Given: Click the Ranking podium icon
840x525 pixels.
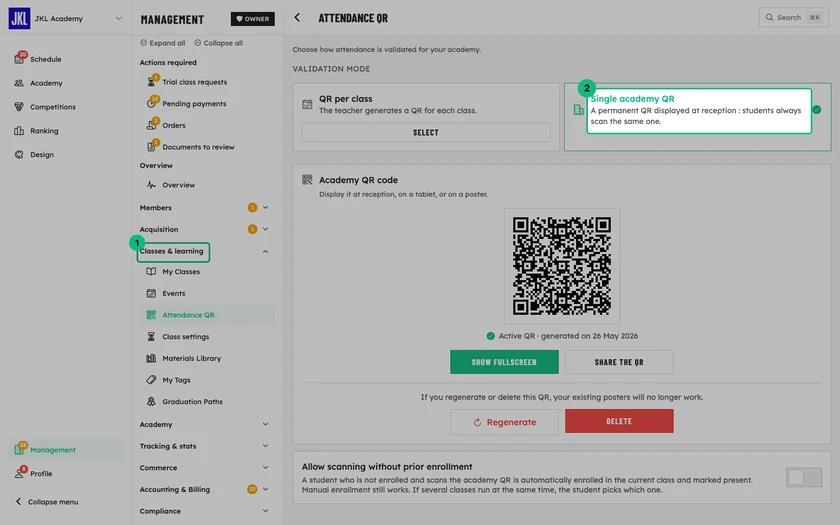Looking at the screenshot, I should pyautogui.click(x=19, y=131).
